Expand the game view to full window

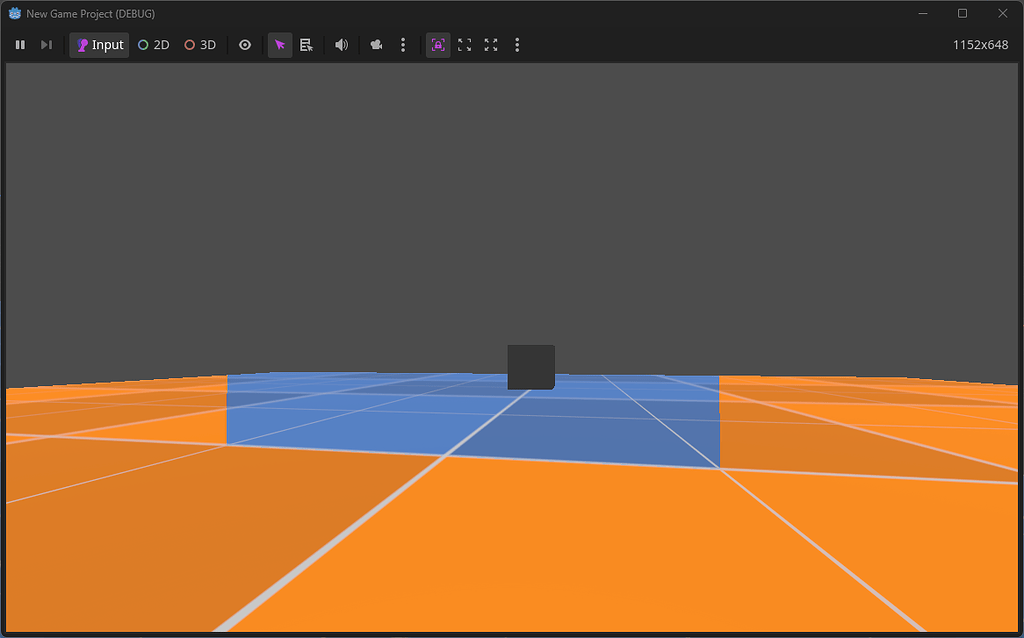[x=490, y=44]
